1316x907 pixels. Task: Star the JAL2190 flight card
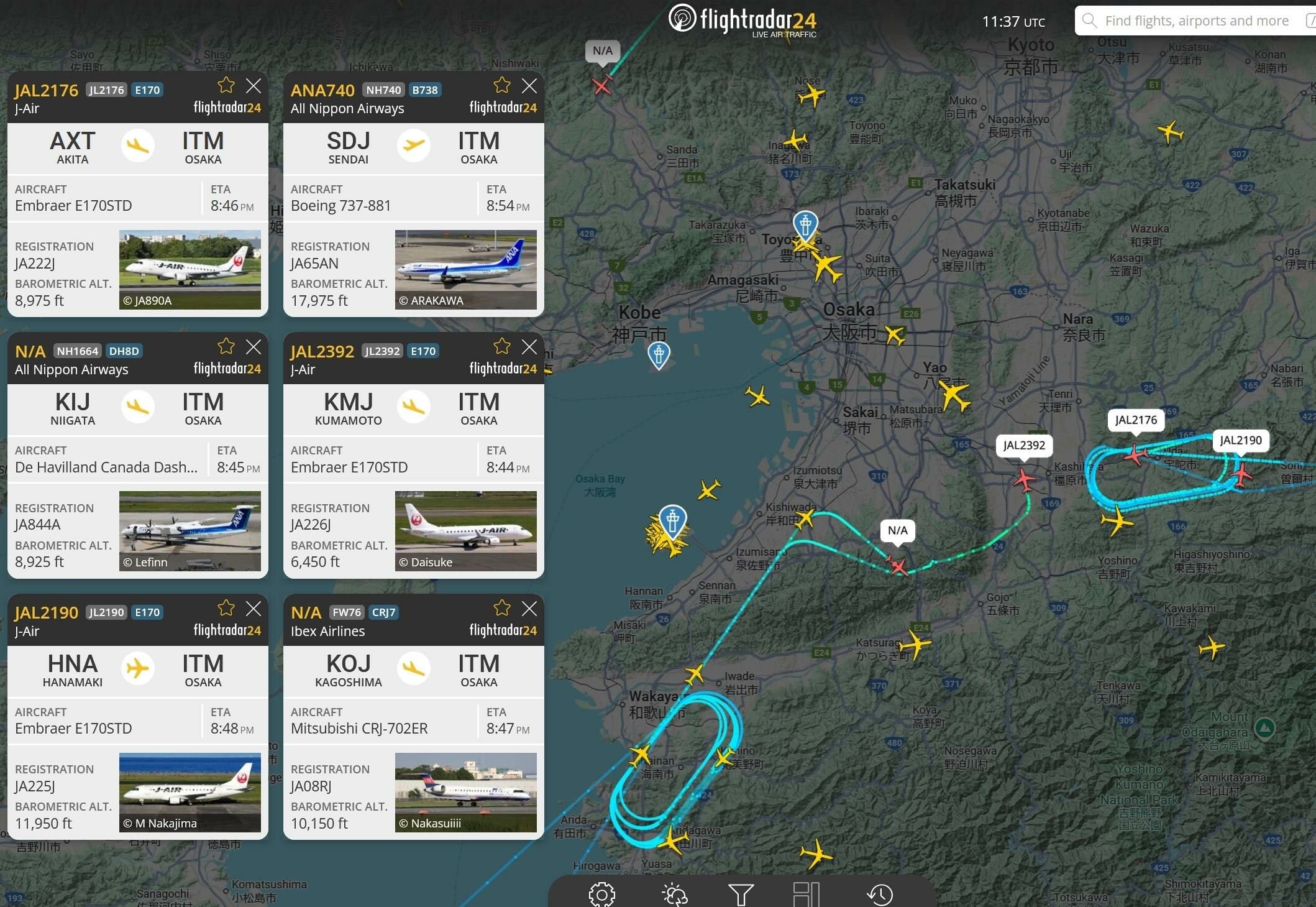tap(226, 608)
